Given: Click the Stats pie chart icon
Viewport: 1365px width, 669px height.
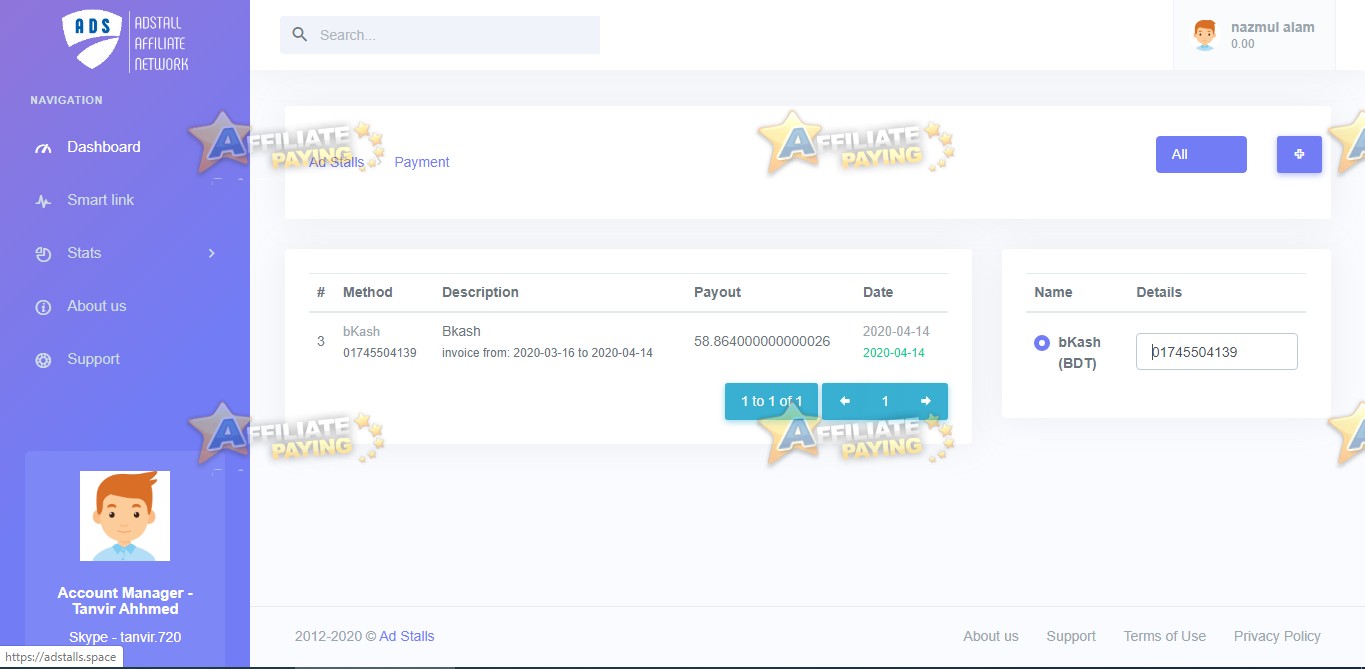Looking at the screenshot, I should tap(42, 254).
